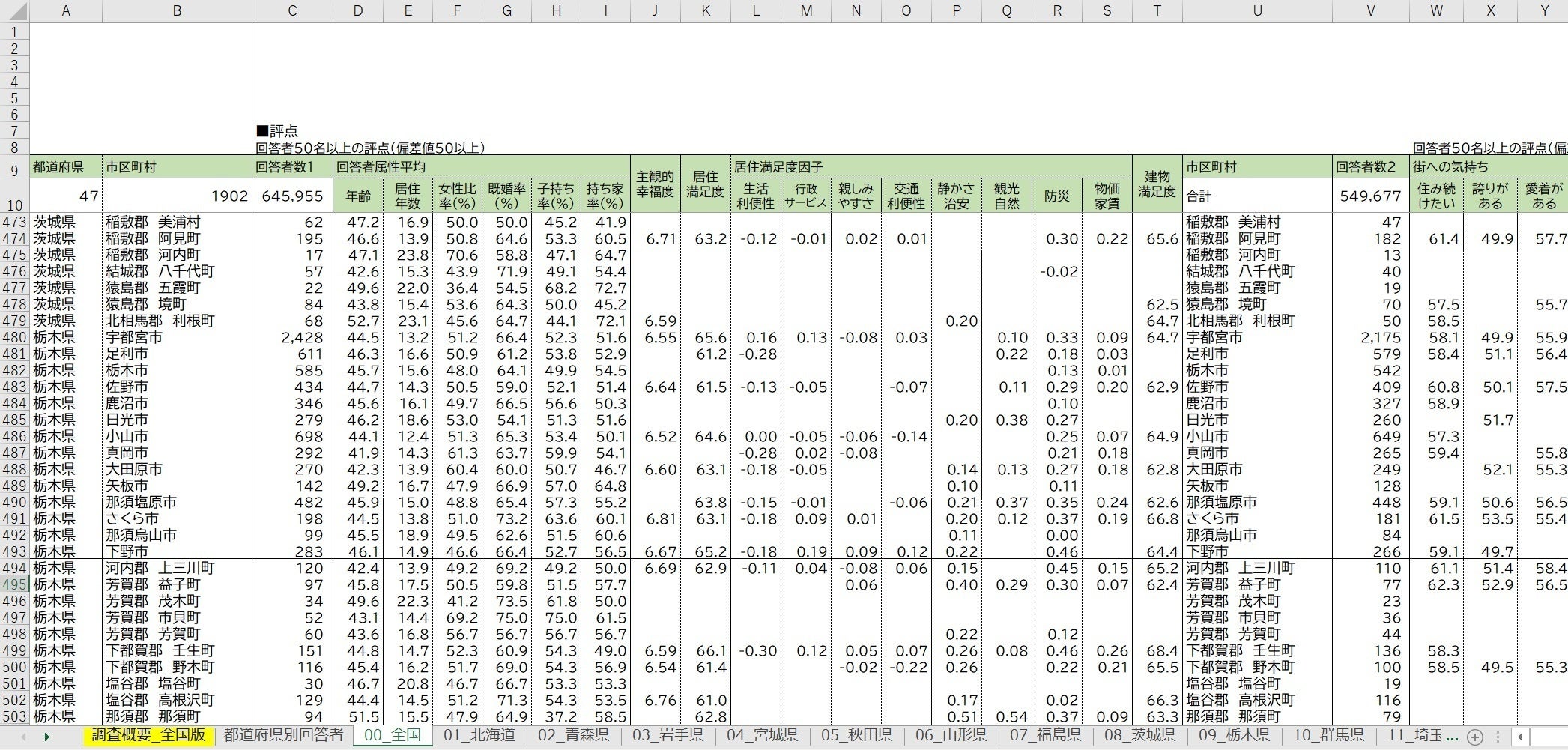Click the sheet tab scroll-right arrow
1568x750 pixels.
pos(46,737)
